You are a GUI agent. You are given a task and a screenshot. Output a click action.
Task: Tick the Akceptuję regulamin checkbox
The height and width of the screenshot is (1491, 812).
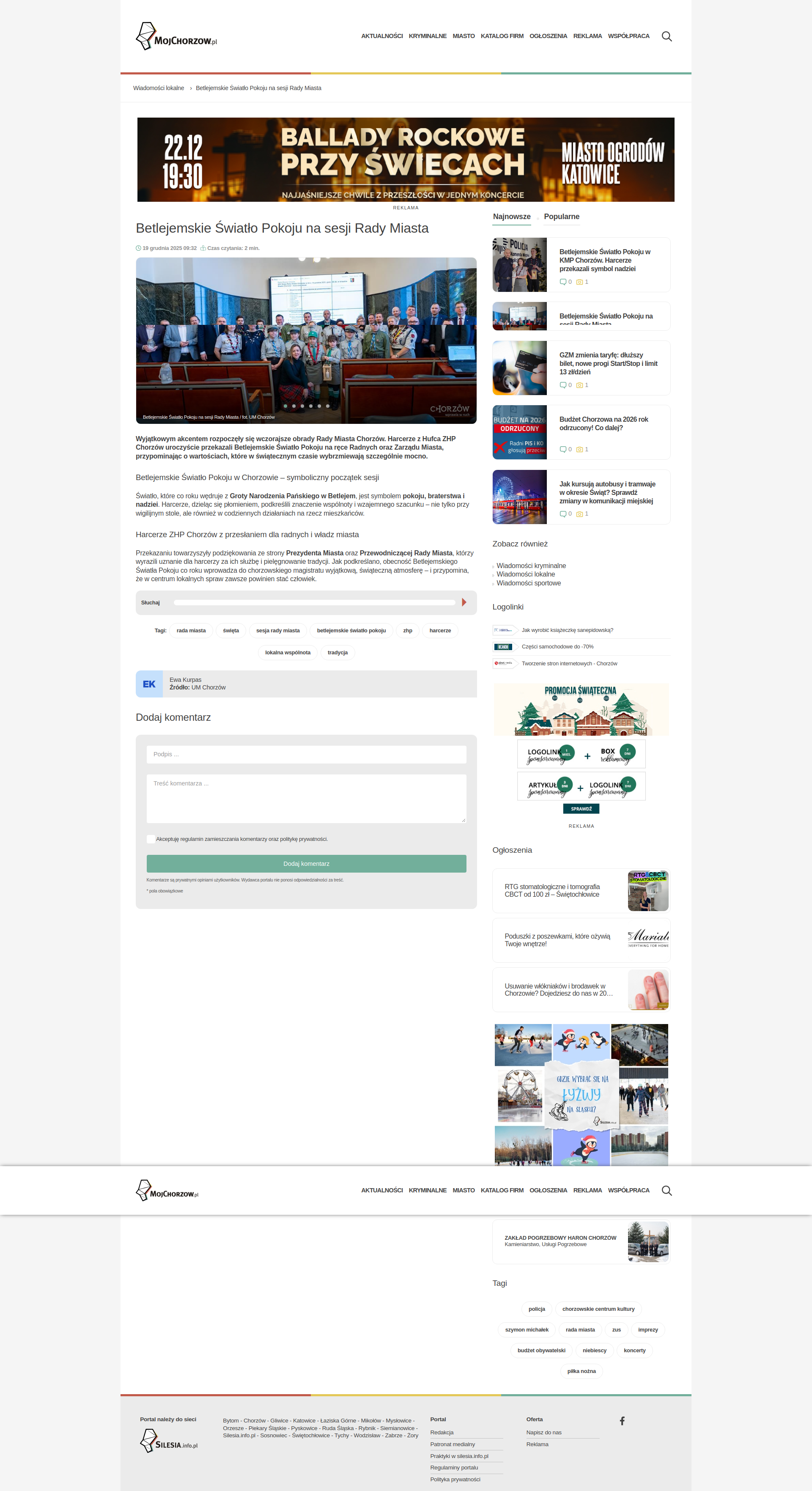(151, 839)
